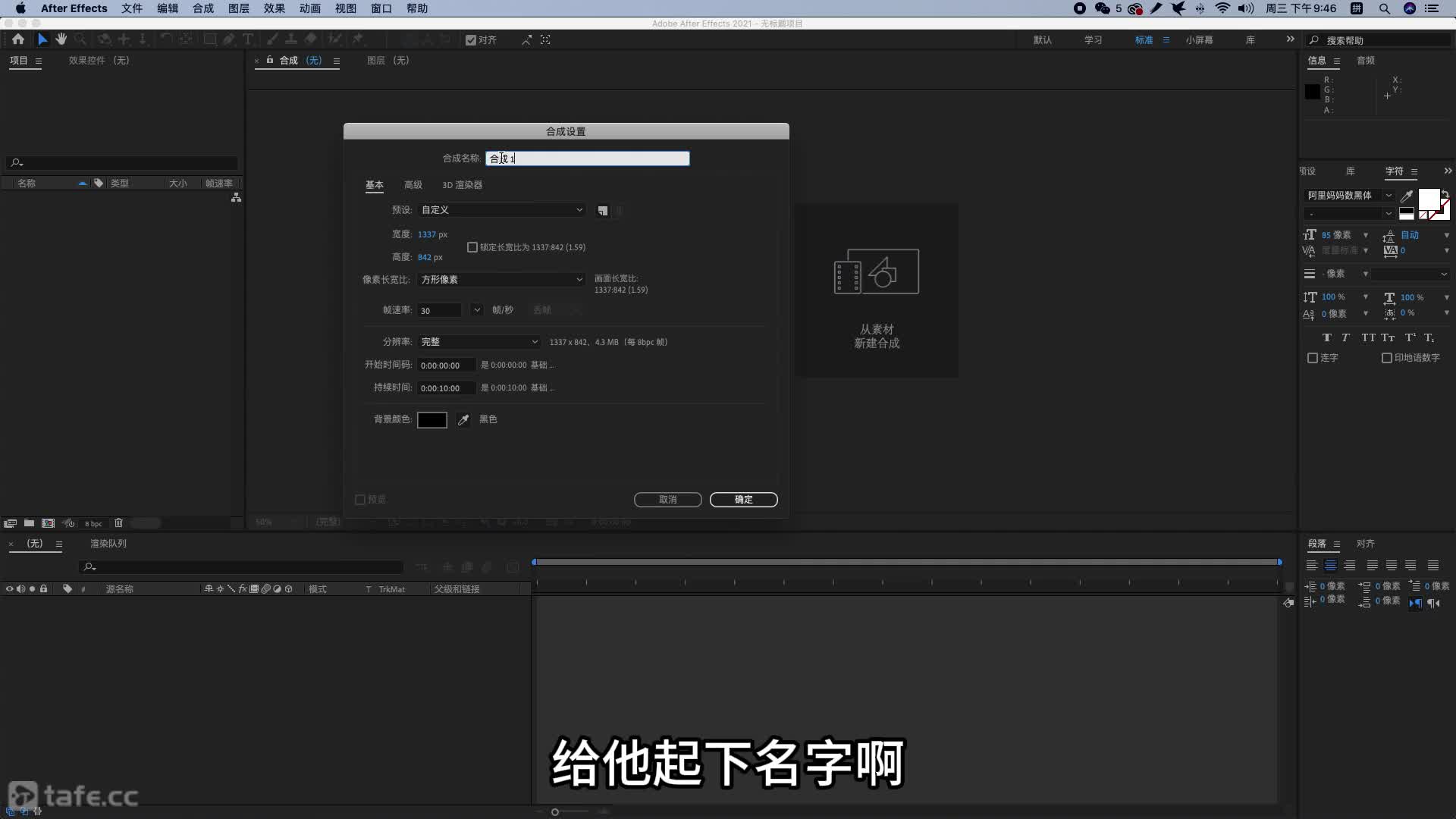Viewport: 1456px width, 819px height.
Task: Toggle the 连字 ligatures checkbox
Action: [1313, 358]
